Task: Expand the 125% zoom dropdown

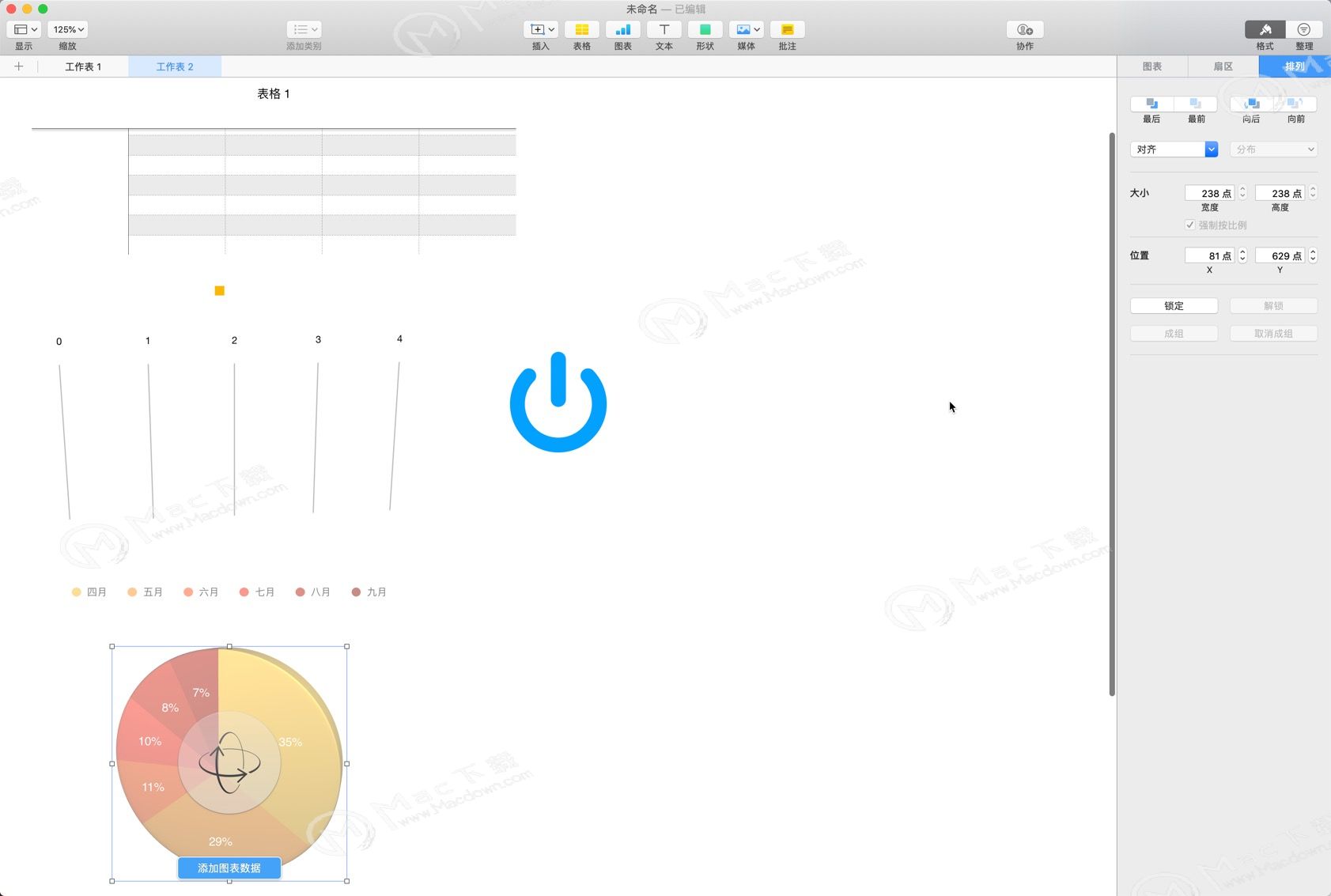Action: (x=68, y=30)
